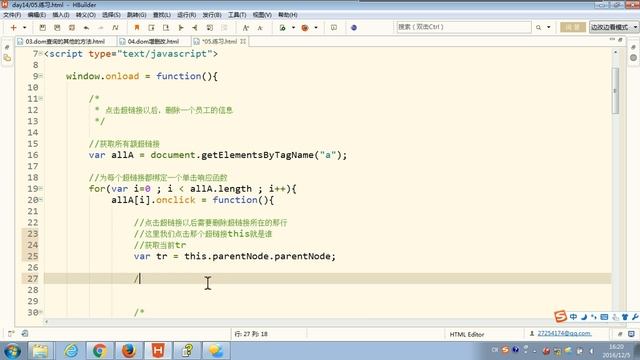The height and width of the screenshot is (360, 640).
Task: Click the HTML Editor status bar label
Action: pyautogui.click(x=467, y=334)
